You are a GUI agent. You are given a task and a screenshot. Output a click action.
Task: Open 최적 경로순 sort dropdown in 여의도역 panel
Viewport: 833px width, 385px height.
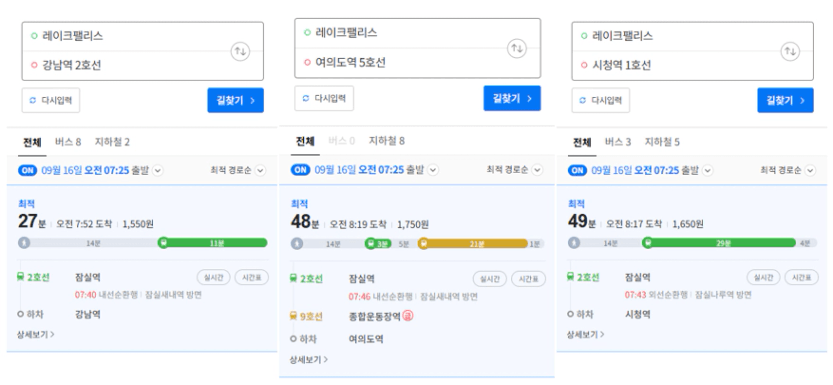click(x=537, y=169)
